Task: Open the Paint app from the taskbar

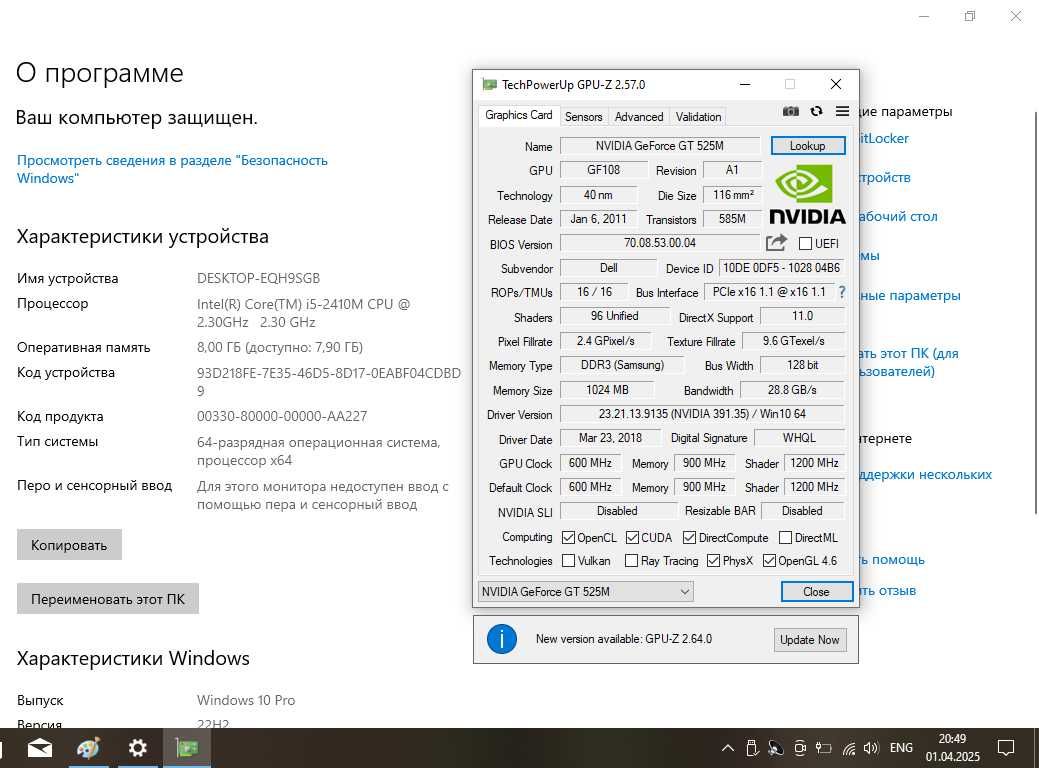Action: [x=88, y=748]
